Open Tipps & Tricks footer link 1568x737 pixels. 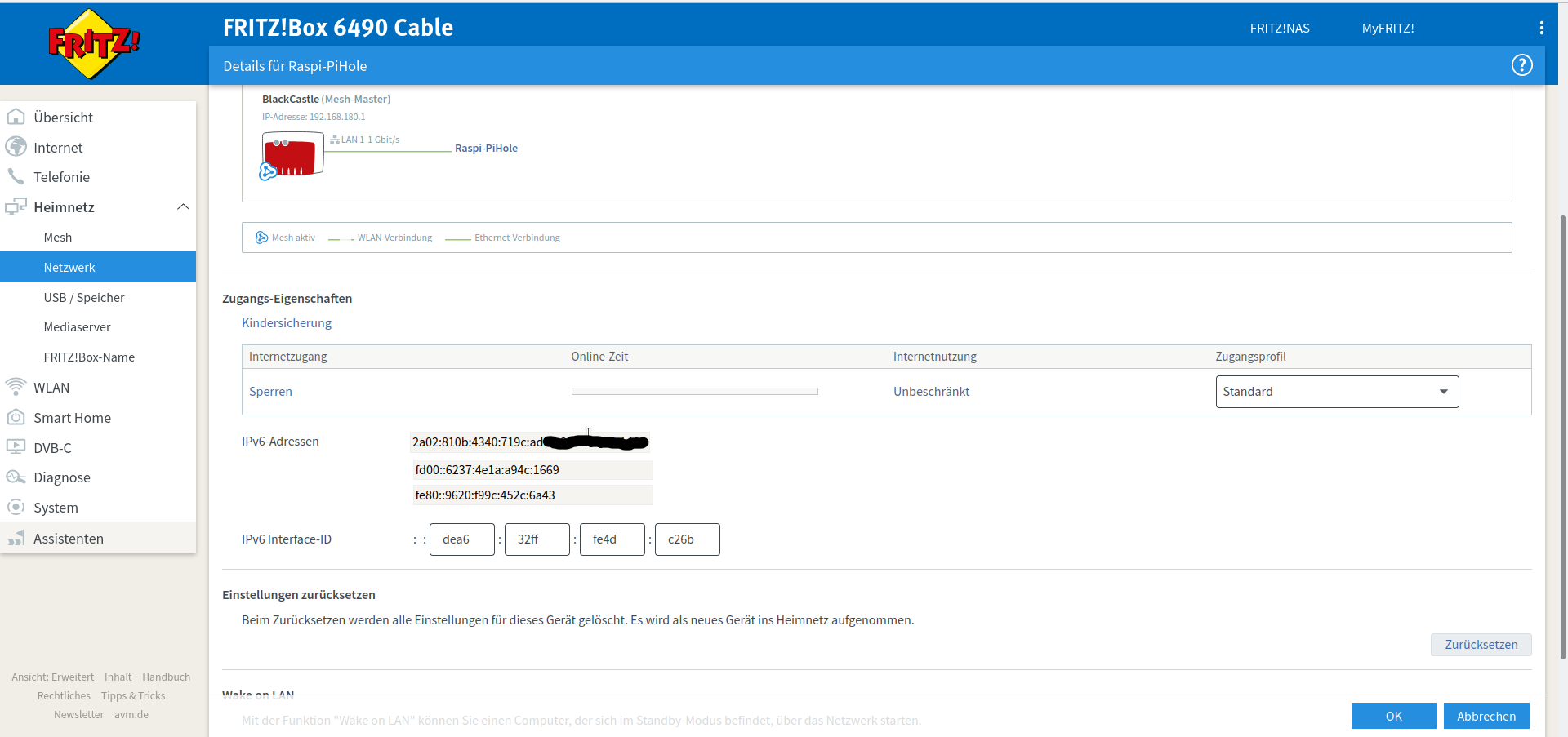[x=133, y=695]
